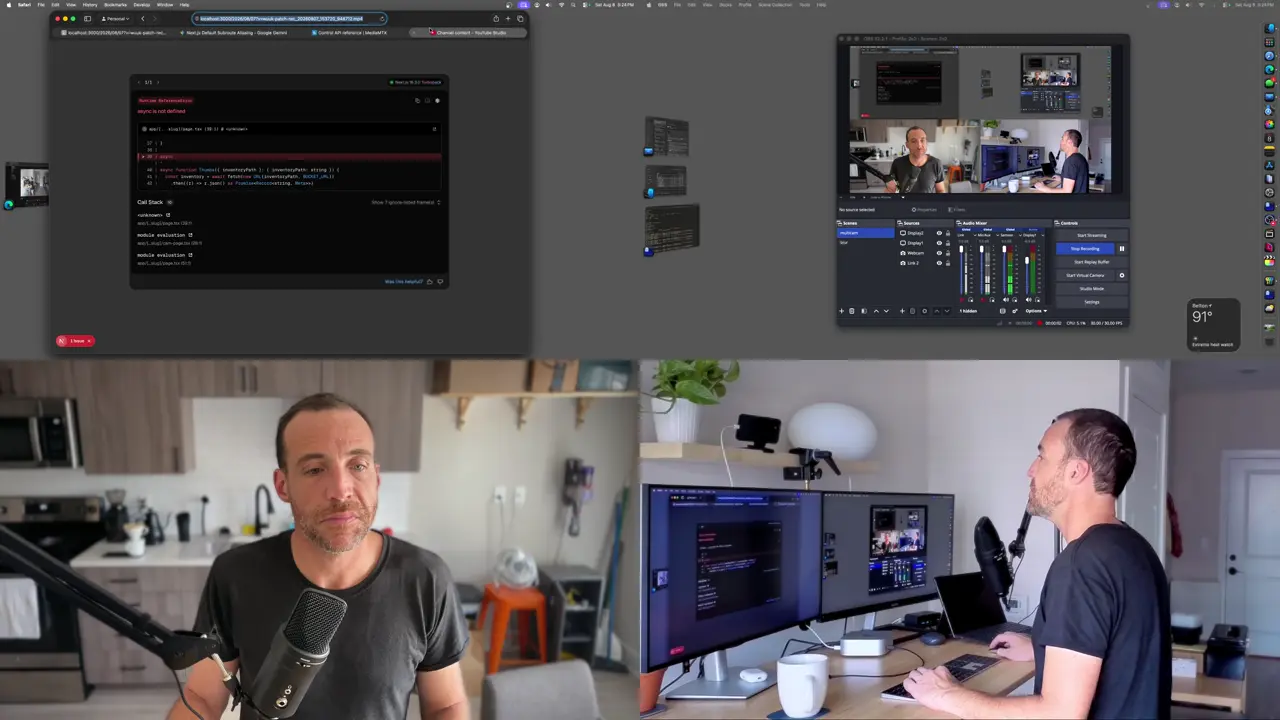The image size is (1280, 720).
Task: Add a new Safari tab with plus icon
Action: (508, 18)
